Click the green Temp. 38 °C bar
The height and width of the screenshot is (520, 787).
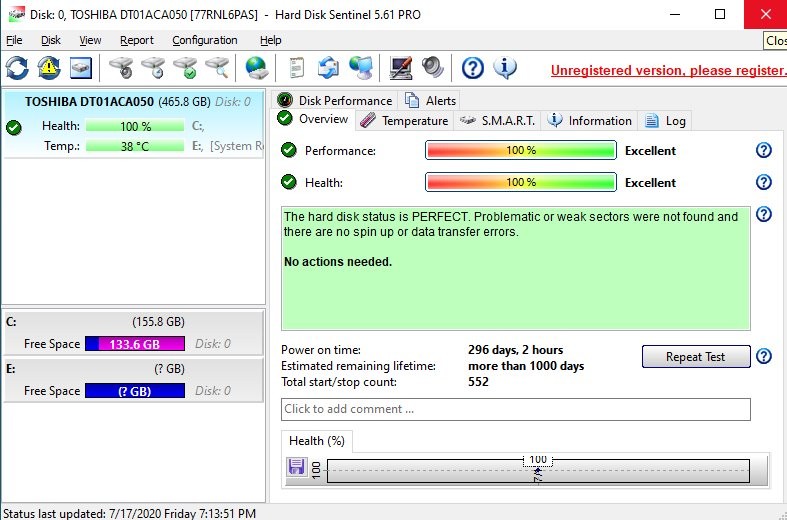[x=135, y=146]
